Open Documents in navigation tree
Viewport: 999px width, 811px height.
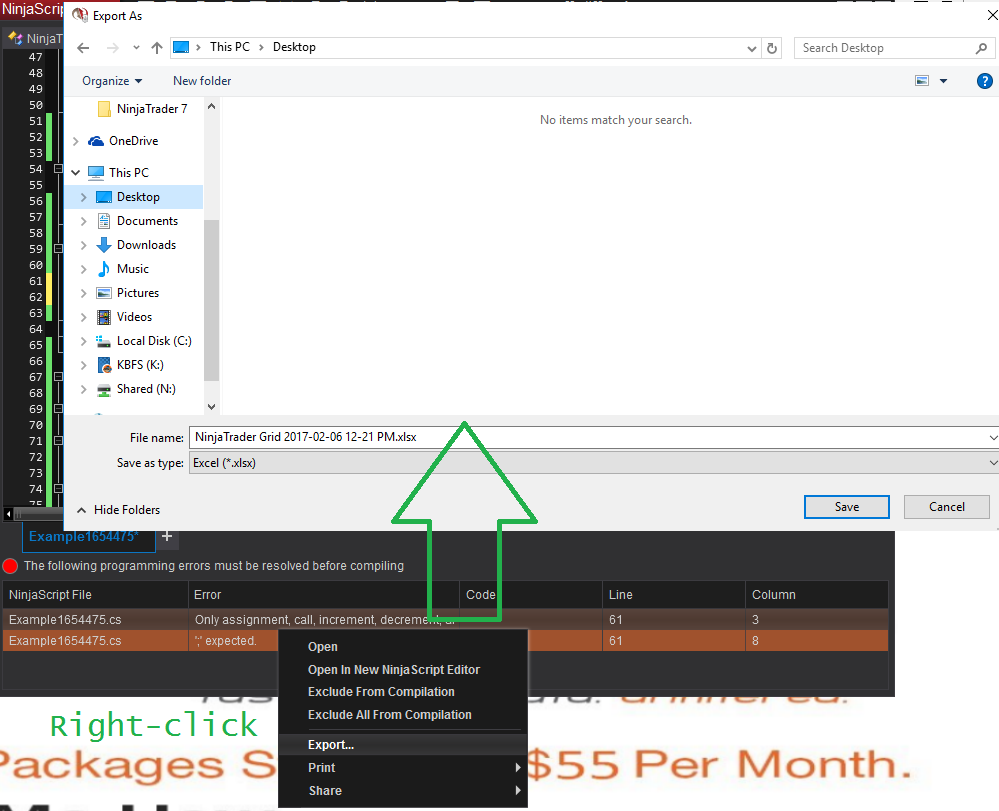[147, 221]
